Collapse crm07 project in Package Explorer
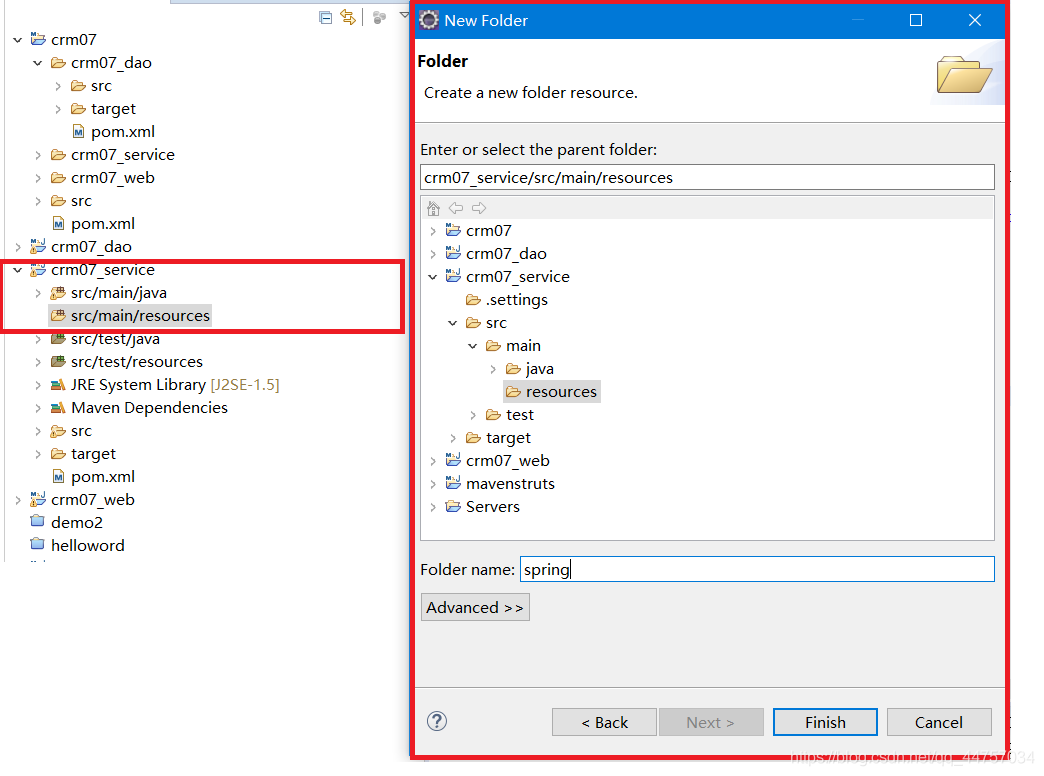The height and width of the screenshot is (776, 1044). (x=18, y=41)
